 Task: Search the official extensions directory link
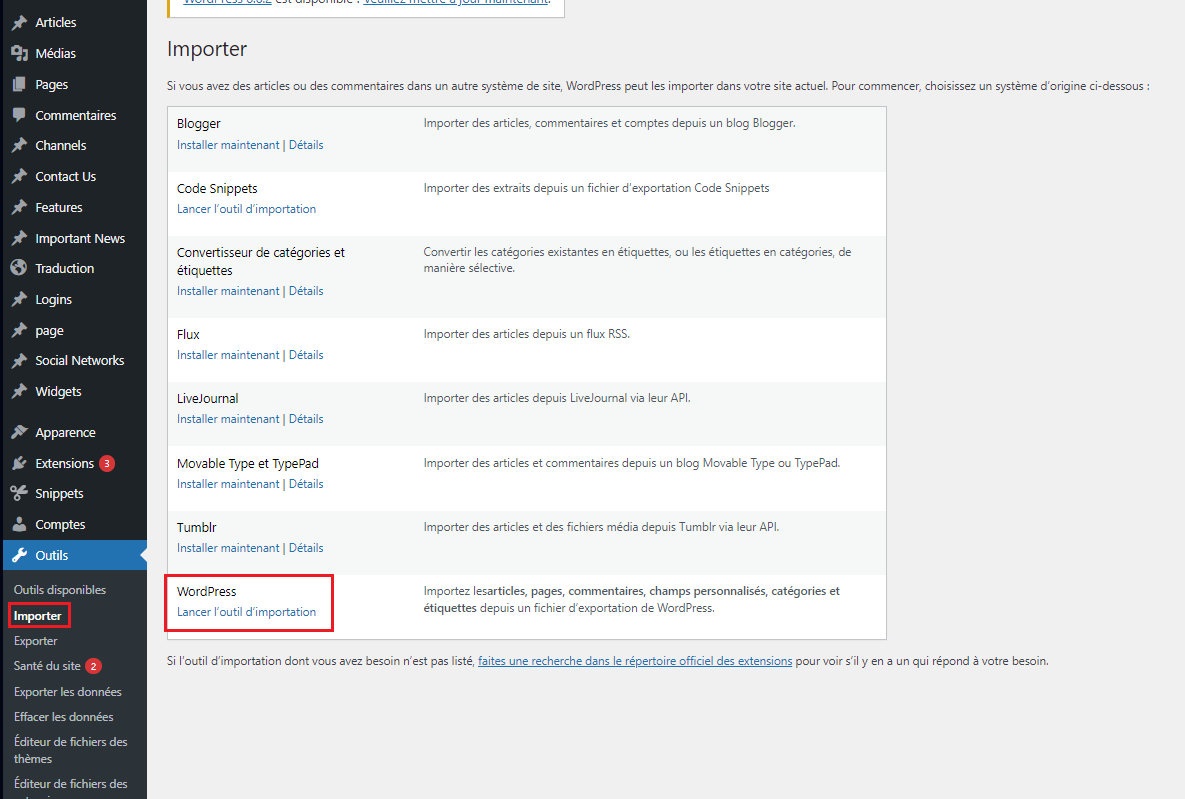point(635,661)
